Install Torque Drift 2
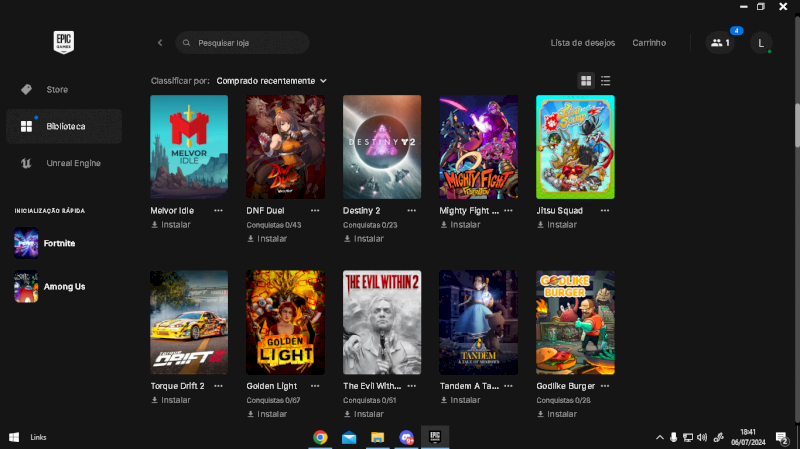The width and height of the screenshot is (800, 449). [x=171, y=400]
